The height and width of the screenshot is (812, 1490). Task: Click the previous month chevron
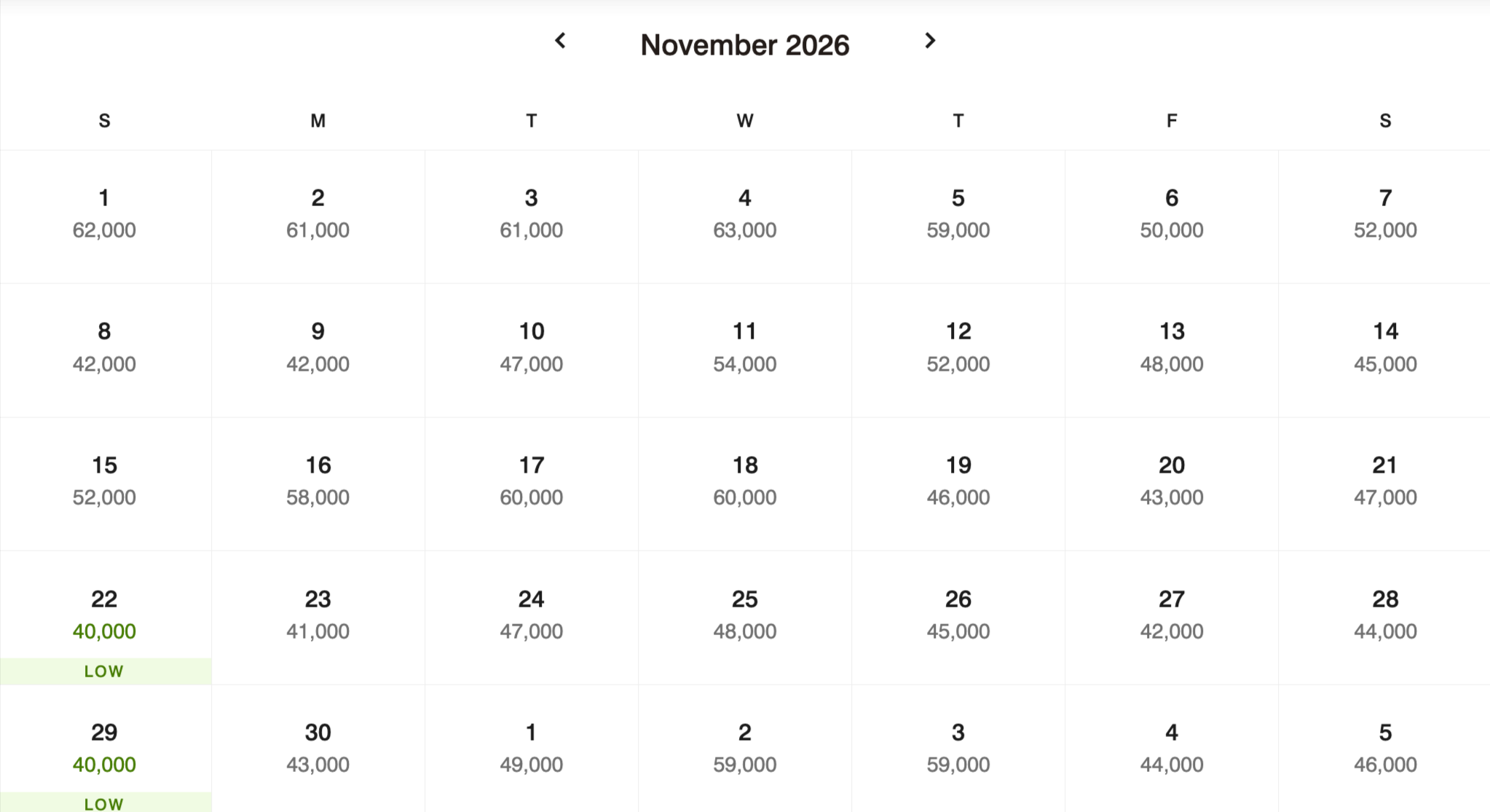(561, 42)
